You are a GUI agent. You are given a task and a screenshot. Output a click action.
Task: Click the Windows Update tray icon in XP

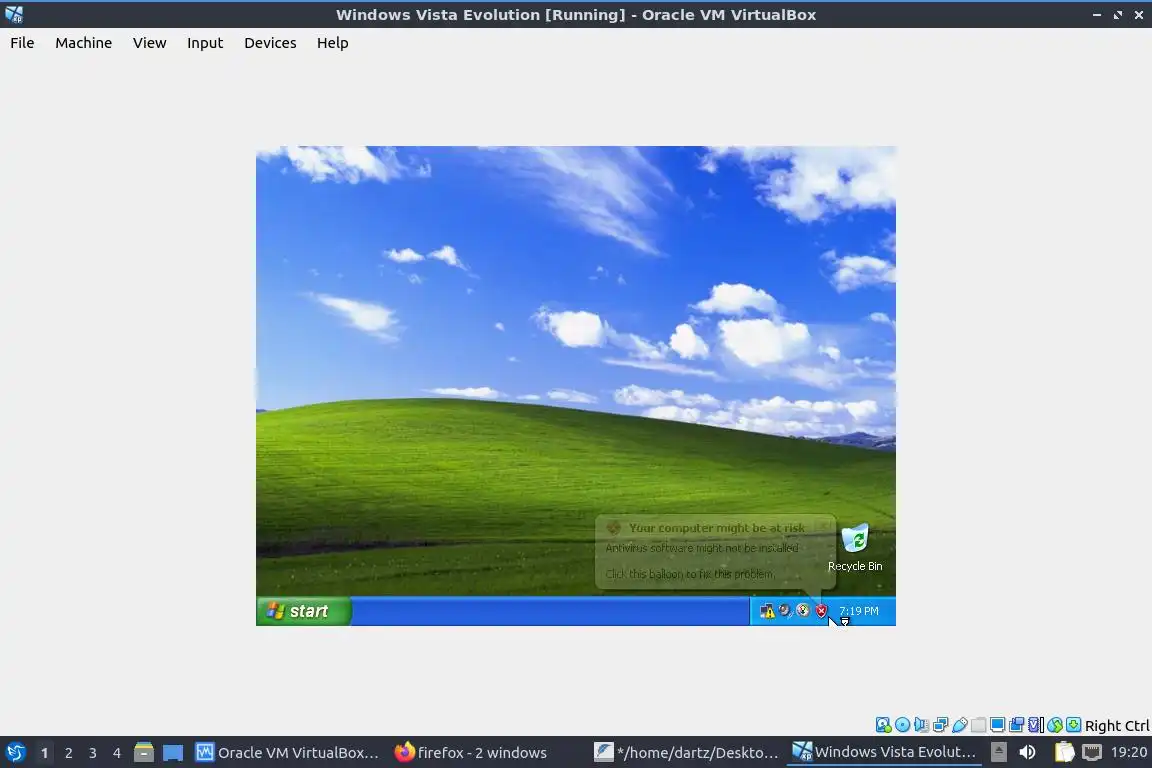803,611
